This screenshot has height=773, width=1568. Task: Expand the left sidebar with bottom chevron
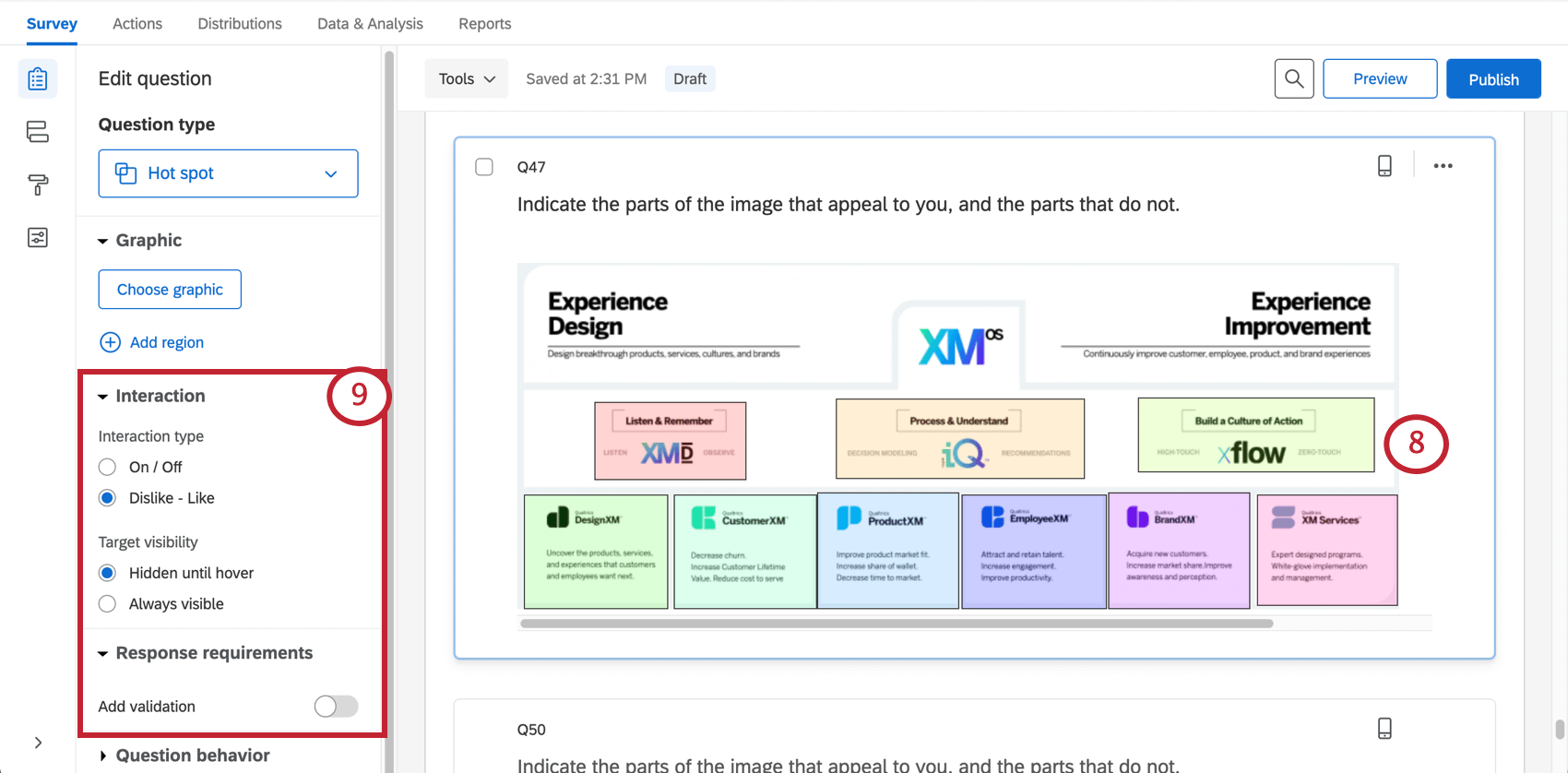pyautogui.click(x=38, y=743)
